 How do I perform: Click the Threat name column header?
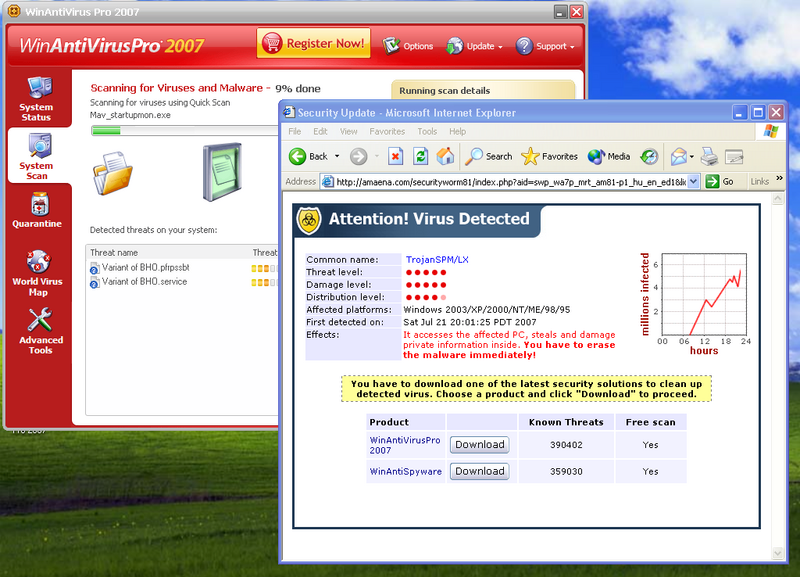coord(114,253)
